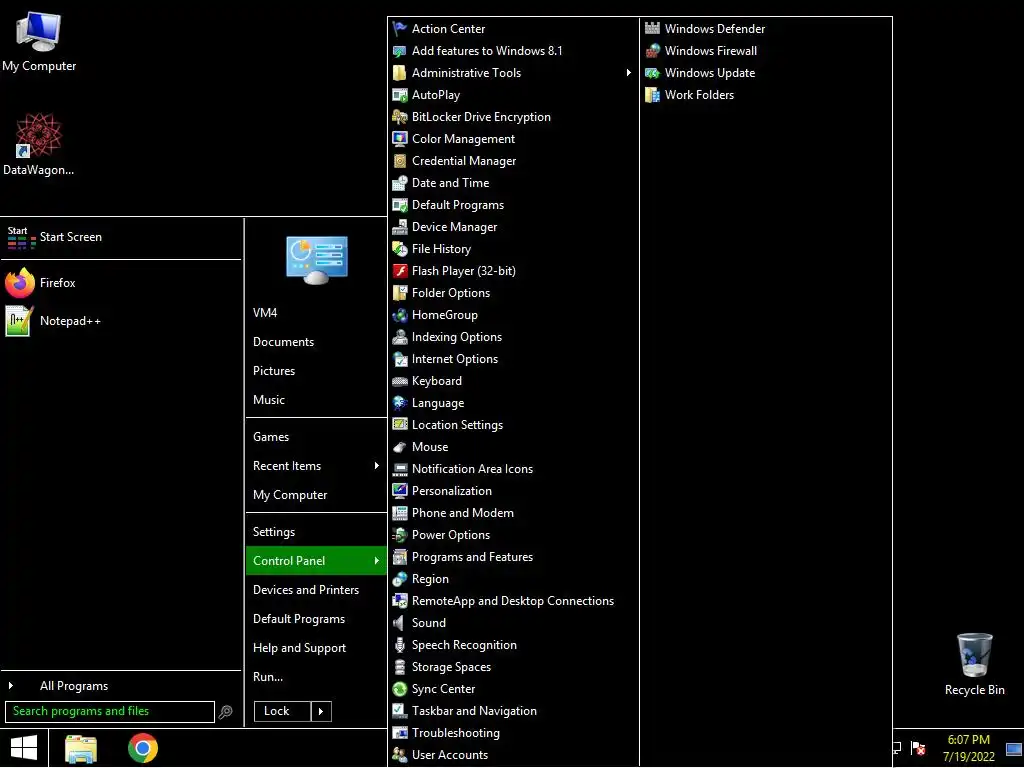
Task: Expand the Recent Items submenu arrow
Action: pyautogui.click(x=376, y=466)
